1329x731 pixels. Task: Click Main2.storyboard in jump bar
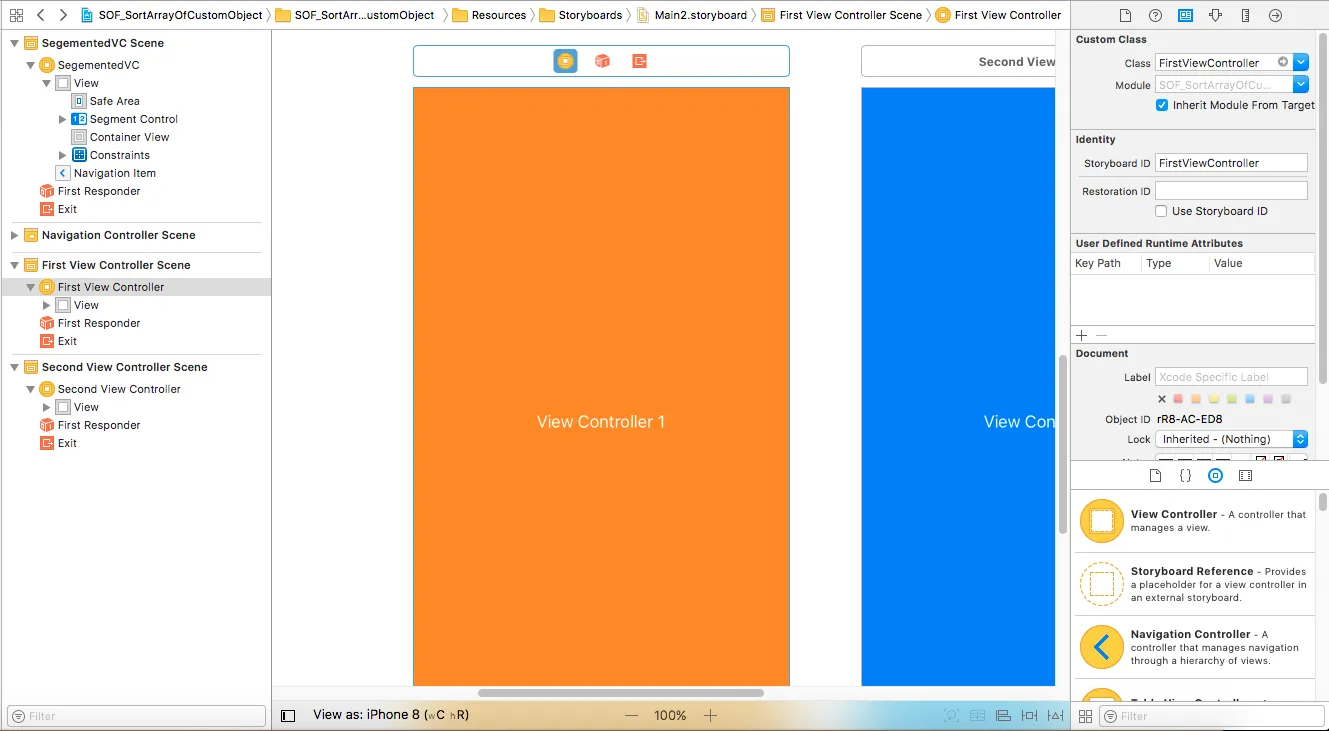click(692, 15)
